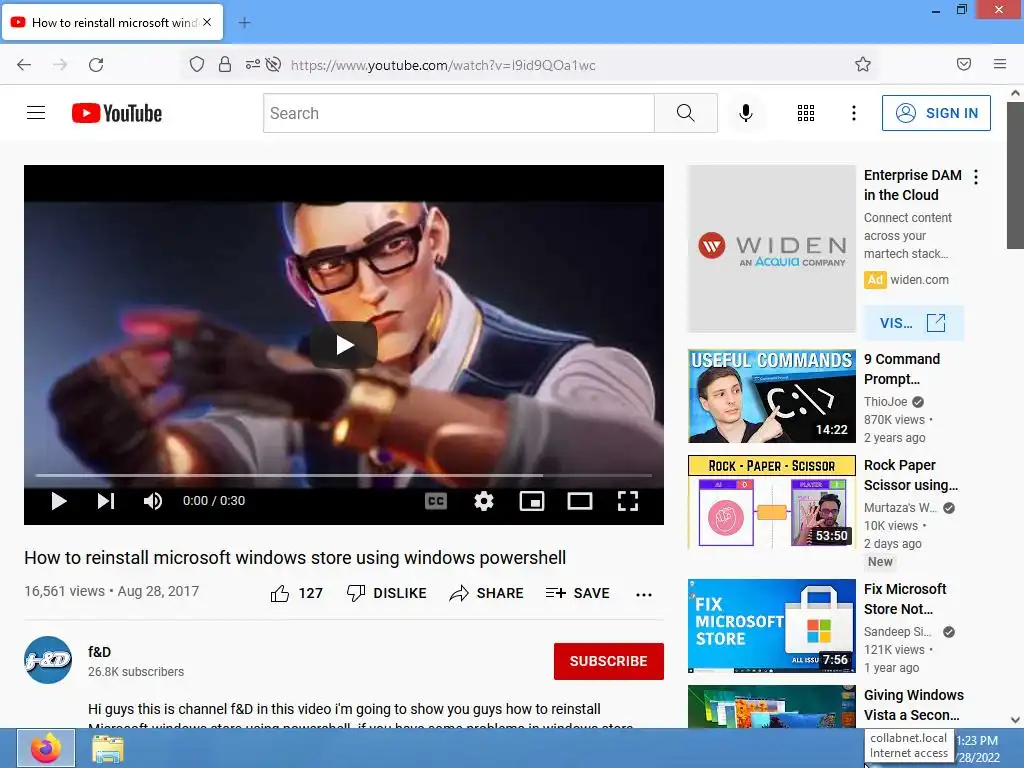Open the Fix Microsoft Store thumbnail
Screen dimensions: 1024x768
(771, 626)
